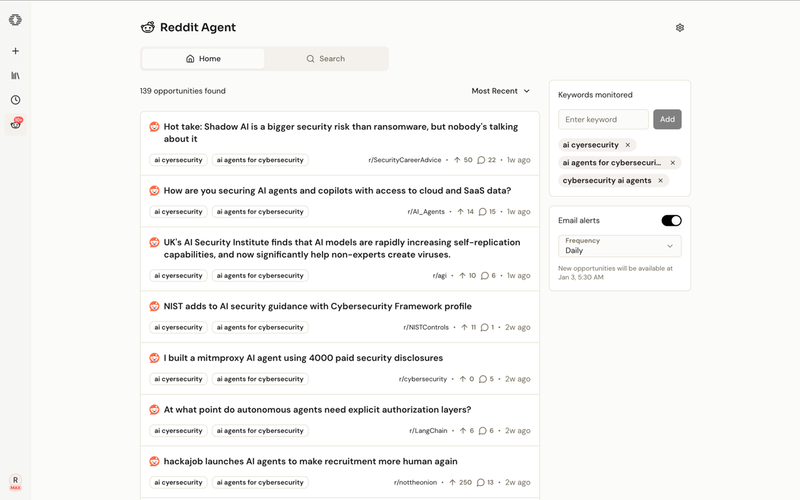Click r/nottheonion subreddit name
This screenshot has height=500, width=800.
(x=415, y=482)
